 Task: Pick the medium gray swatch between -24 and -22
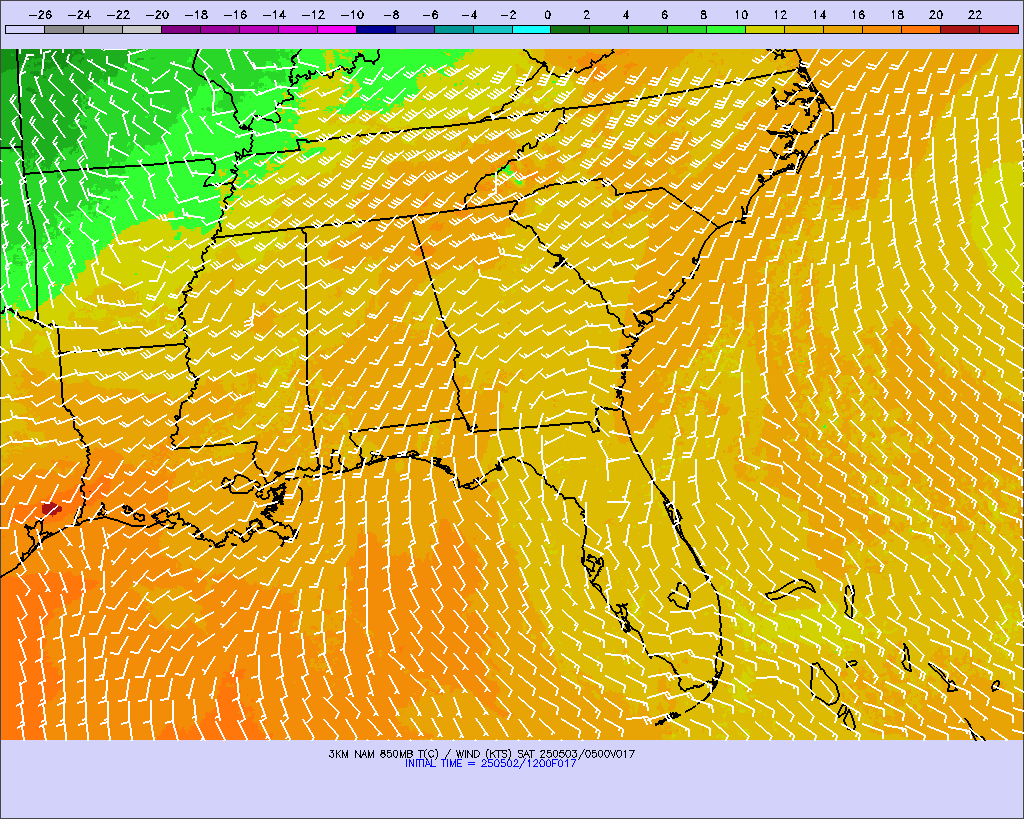[103, 29]
